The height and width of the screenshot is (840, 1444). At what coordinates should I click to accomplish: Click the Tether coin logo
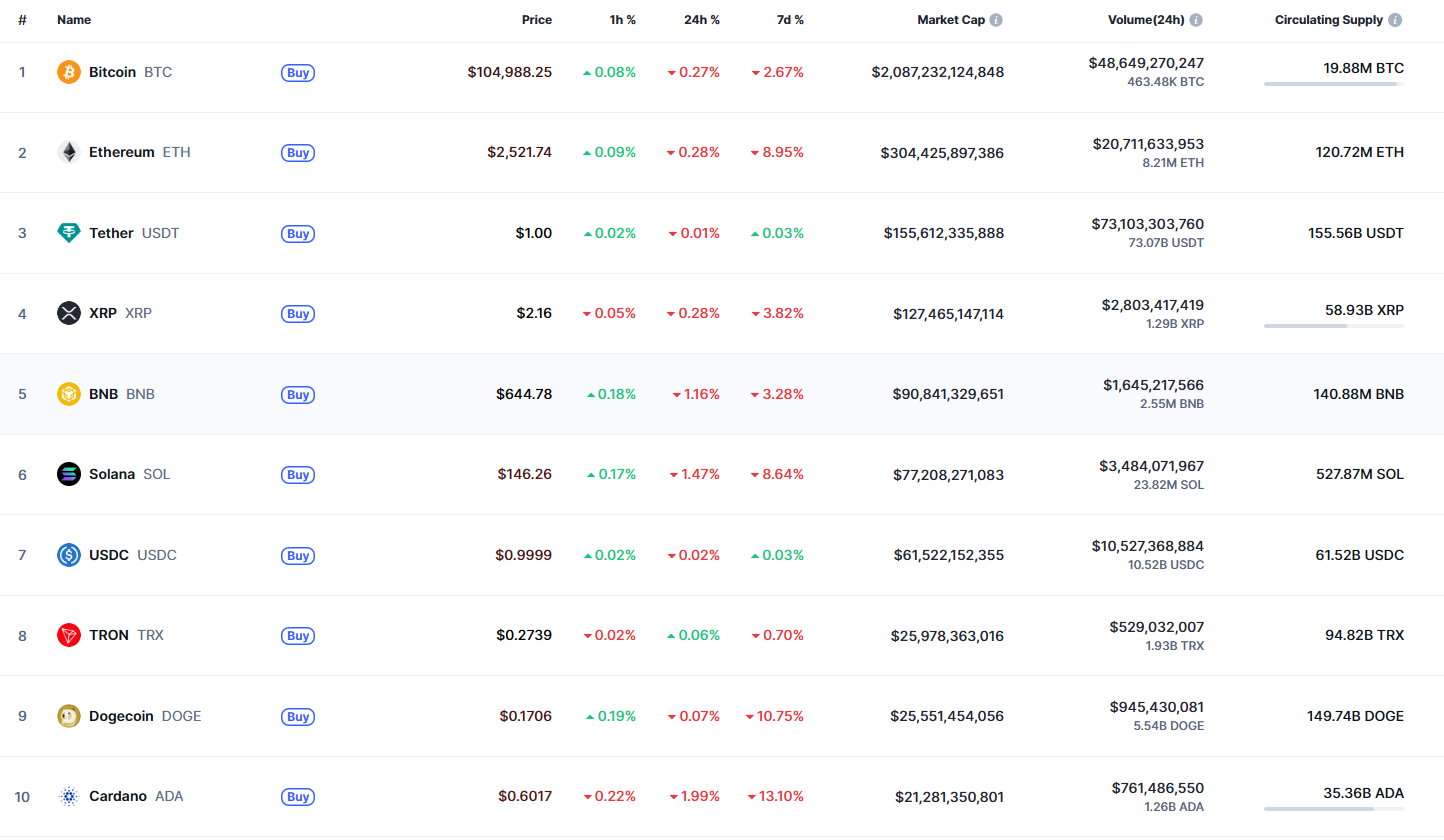click(x=69, y=233)
